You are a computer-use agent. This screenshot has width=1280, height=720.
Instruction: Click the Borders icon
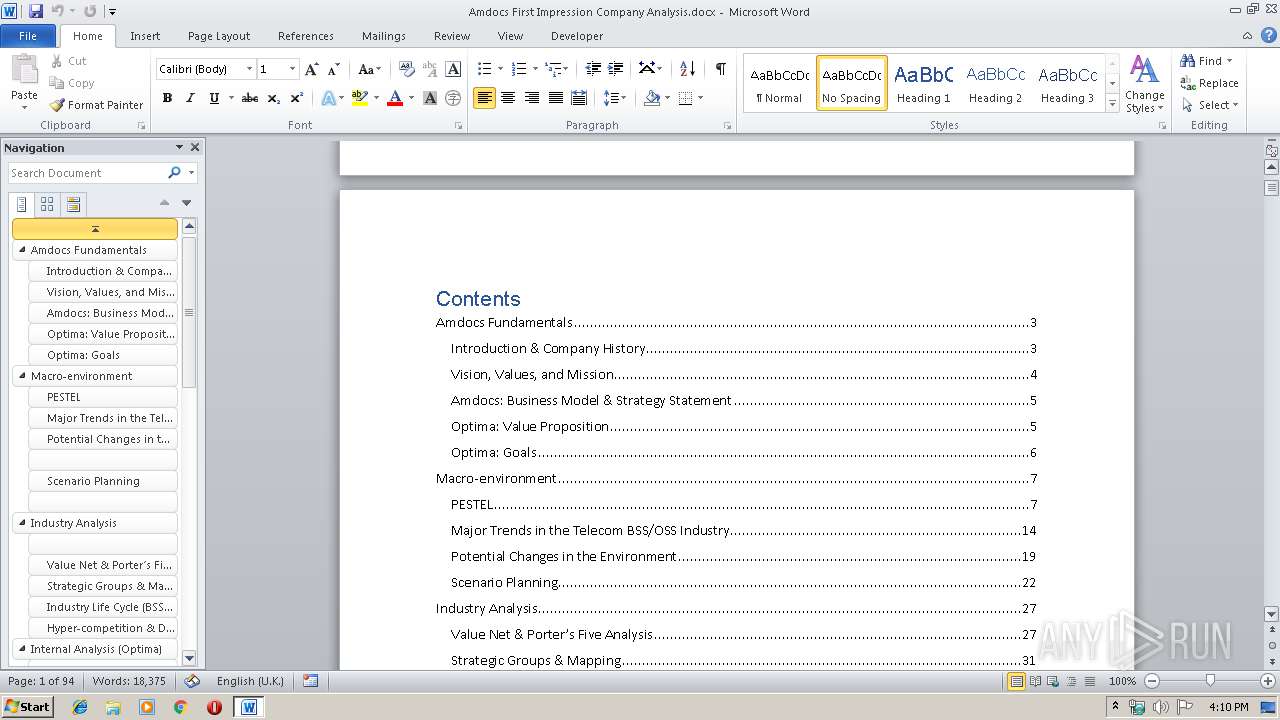coord(685,98)
